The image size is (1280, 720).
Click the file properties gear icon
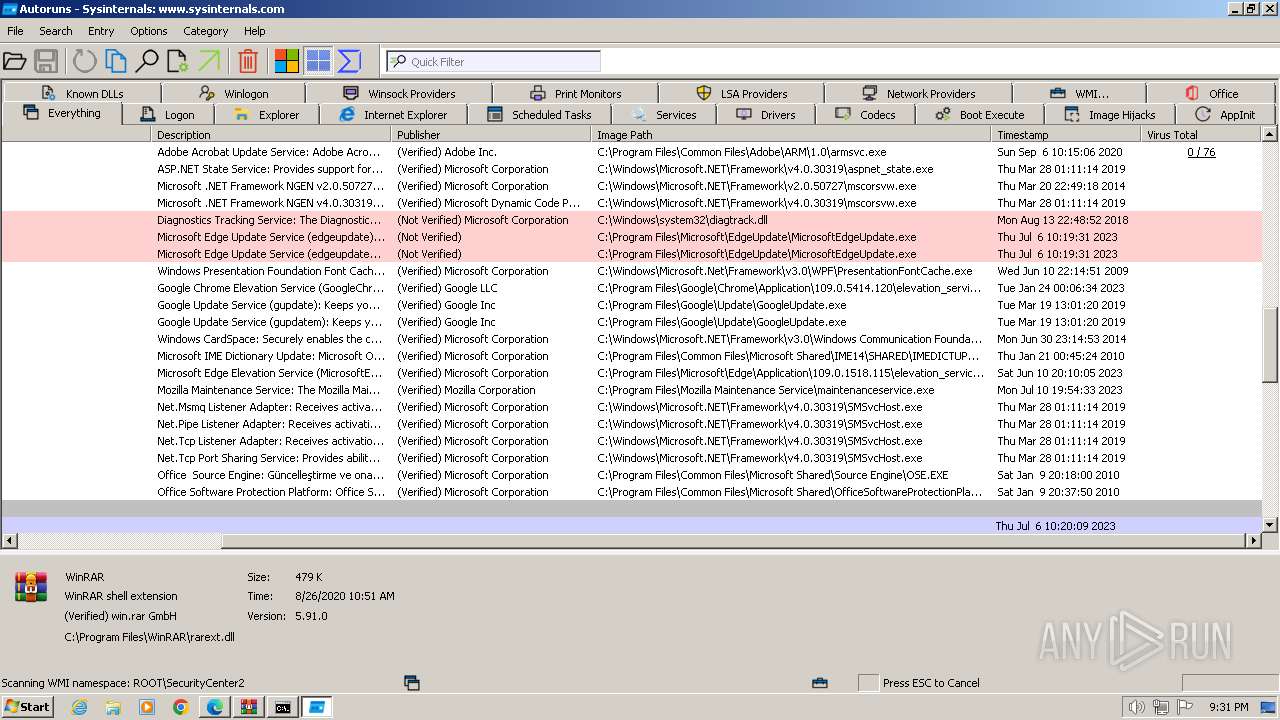coord(178,62)
